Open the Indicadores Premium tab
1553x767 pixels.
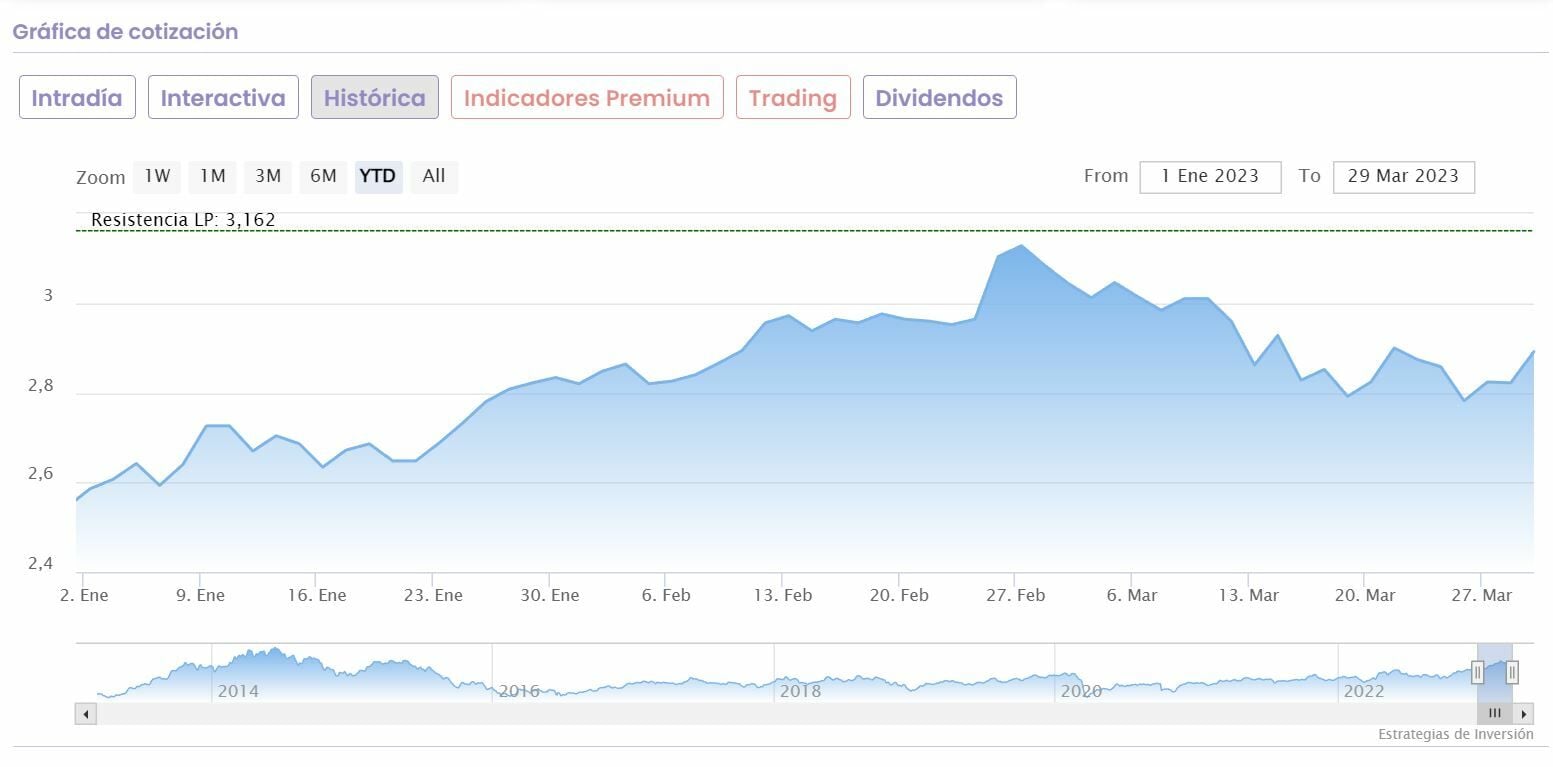[x=587, y=98]
